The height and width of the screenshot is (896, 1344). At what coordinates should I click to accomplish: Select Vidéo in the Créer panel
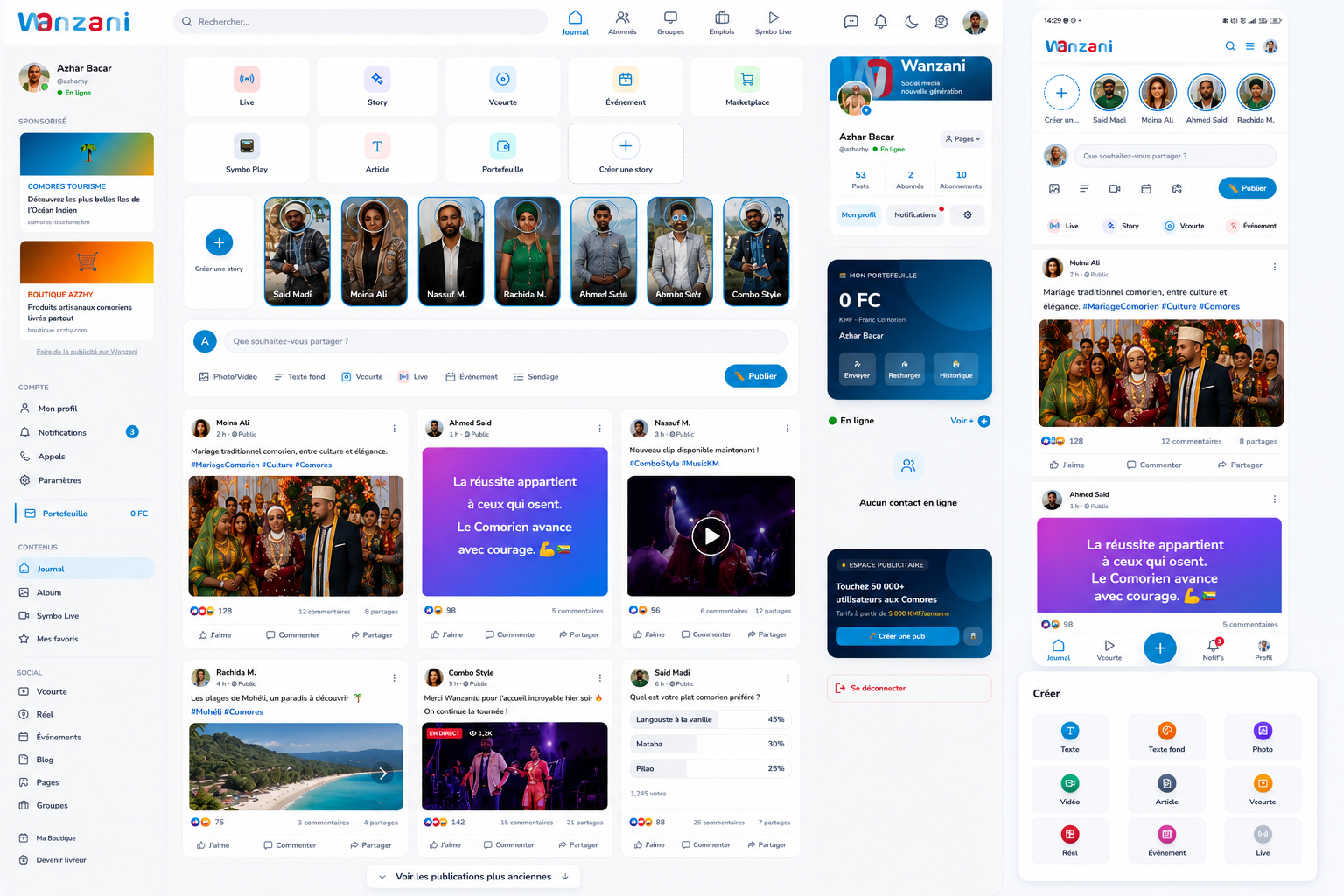(x=1070, y=788)
